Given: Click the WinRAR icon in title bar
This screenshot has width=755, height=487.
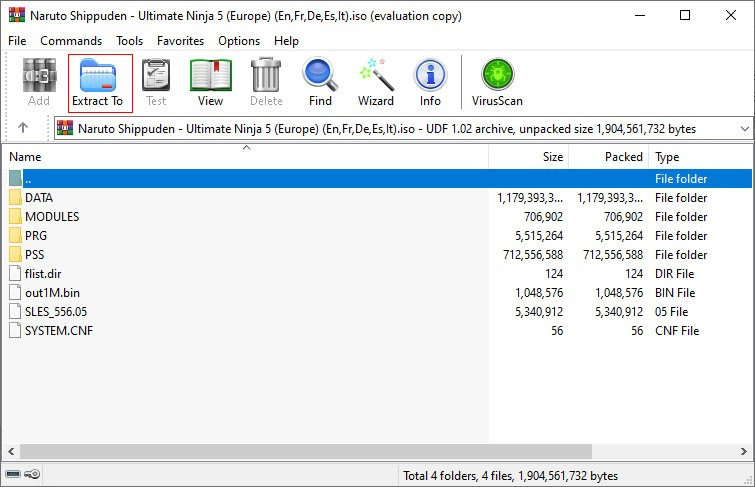Looking at the screenshot, I should point(16,15).
